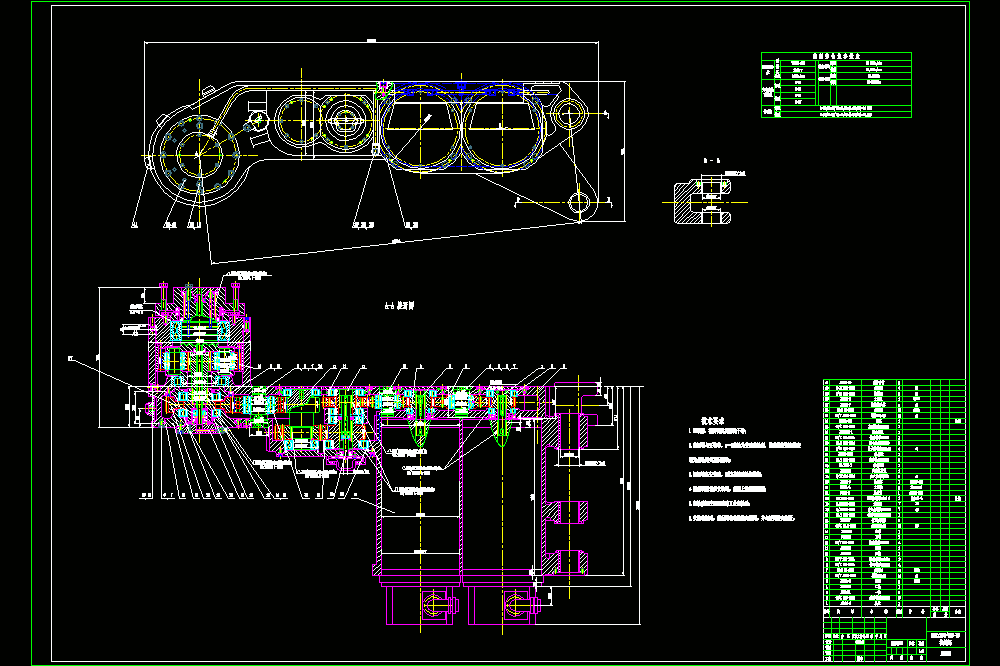Select the green parameter table at top right

click(x=836, y=85)
